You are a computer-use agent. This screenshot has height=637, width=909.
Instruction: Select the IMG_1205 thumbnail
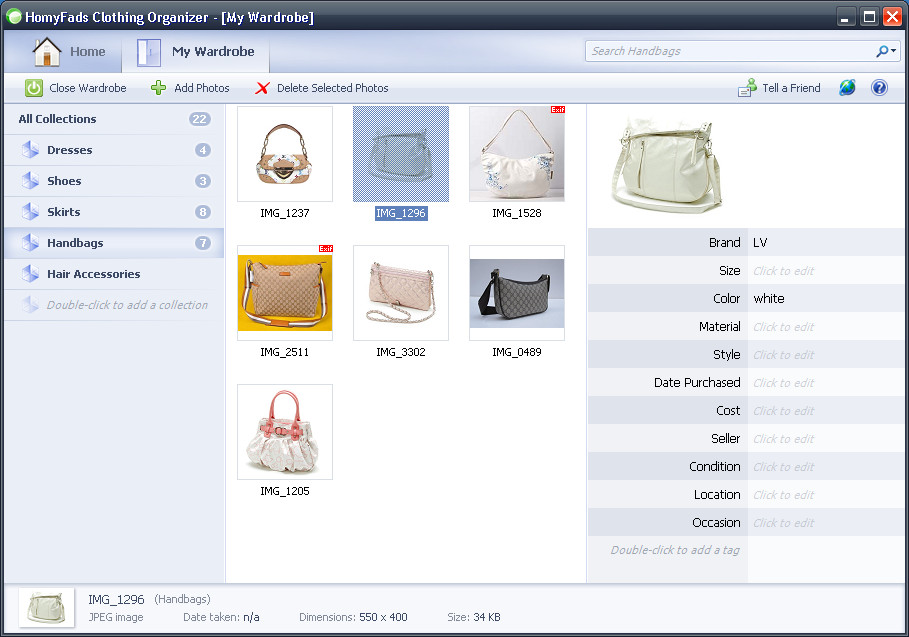[x=285, y=432]
